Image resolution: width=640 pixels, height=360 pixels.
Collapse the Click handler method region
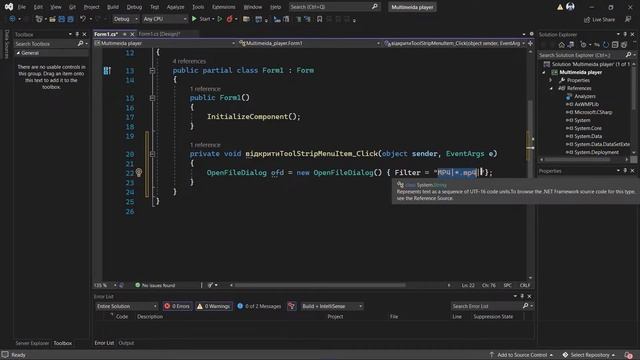152,154
